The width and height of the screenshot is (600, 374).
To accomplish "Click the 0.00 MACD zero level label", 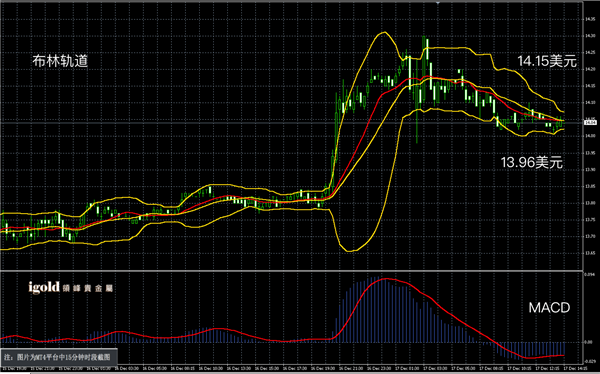I will (x=589, y=342).
